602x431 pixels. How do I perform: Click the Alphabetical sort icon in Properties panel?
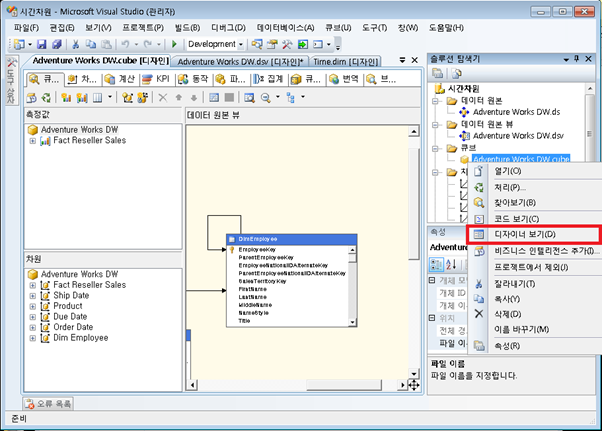[451, 264]
